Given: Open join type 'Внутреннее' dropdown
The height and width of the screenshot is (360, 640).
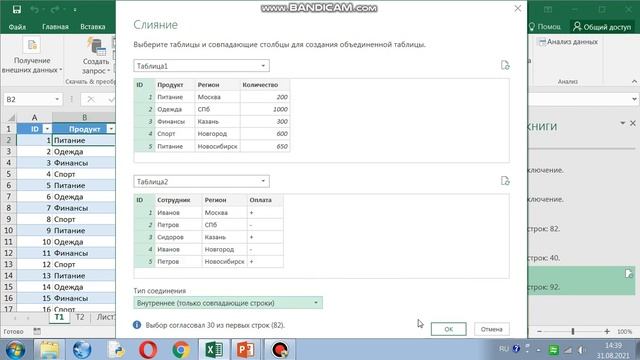Looking at the screenshot, I should [x=228, y=303].
